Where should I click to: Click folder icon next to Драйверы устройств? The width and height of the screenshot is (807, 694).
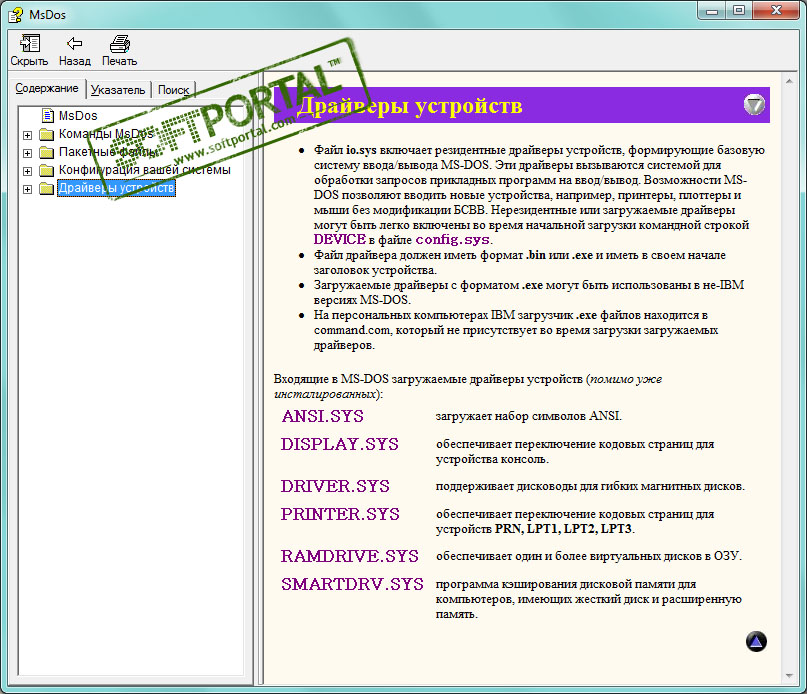(47, 188)
